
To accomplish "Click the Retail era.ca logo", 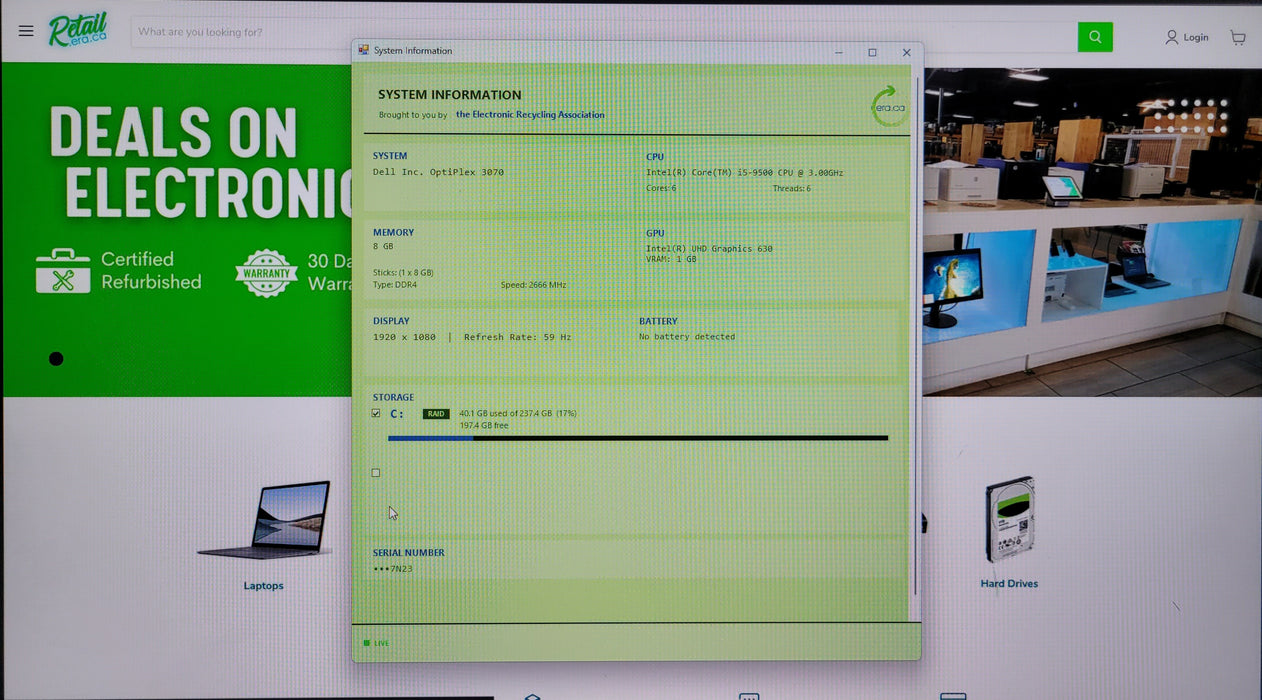I will pyautogui.click(x=79, y=31).
